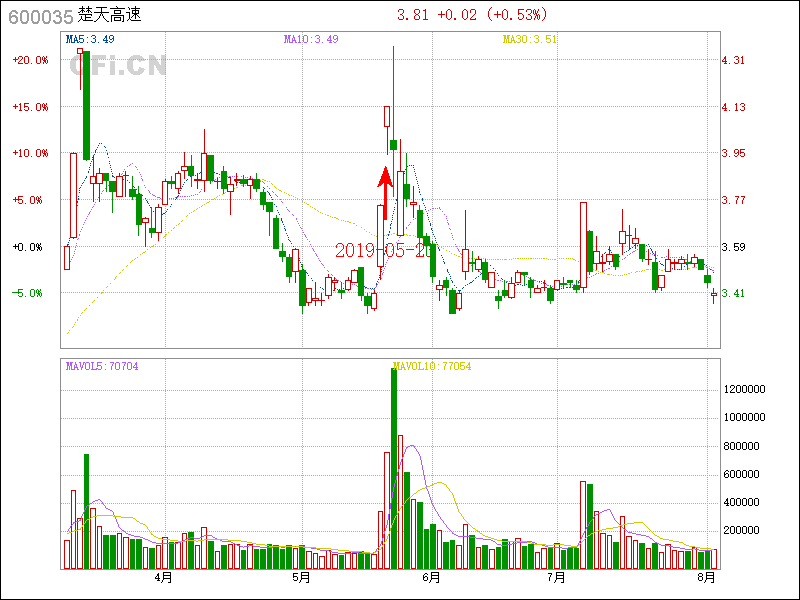Image resolution: width=800 pixels, height=600 pixels.
Task: Click the 4.31 price on right axis
Action: 733,60
